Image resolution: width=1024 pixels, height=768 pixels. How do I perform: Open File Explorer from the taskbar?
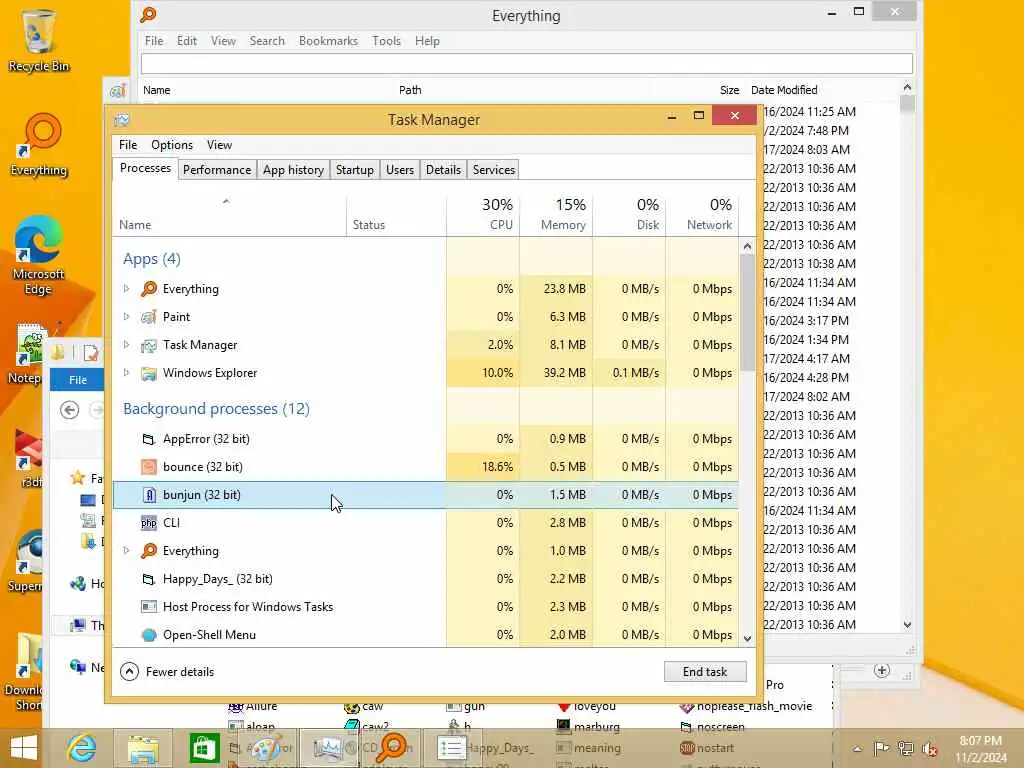pos(143,748)
